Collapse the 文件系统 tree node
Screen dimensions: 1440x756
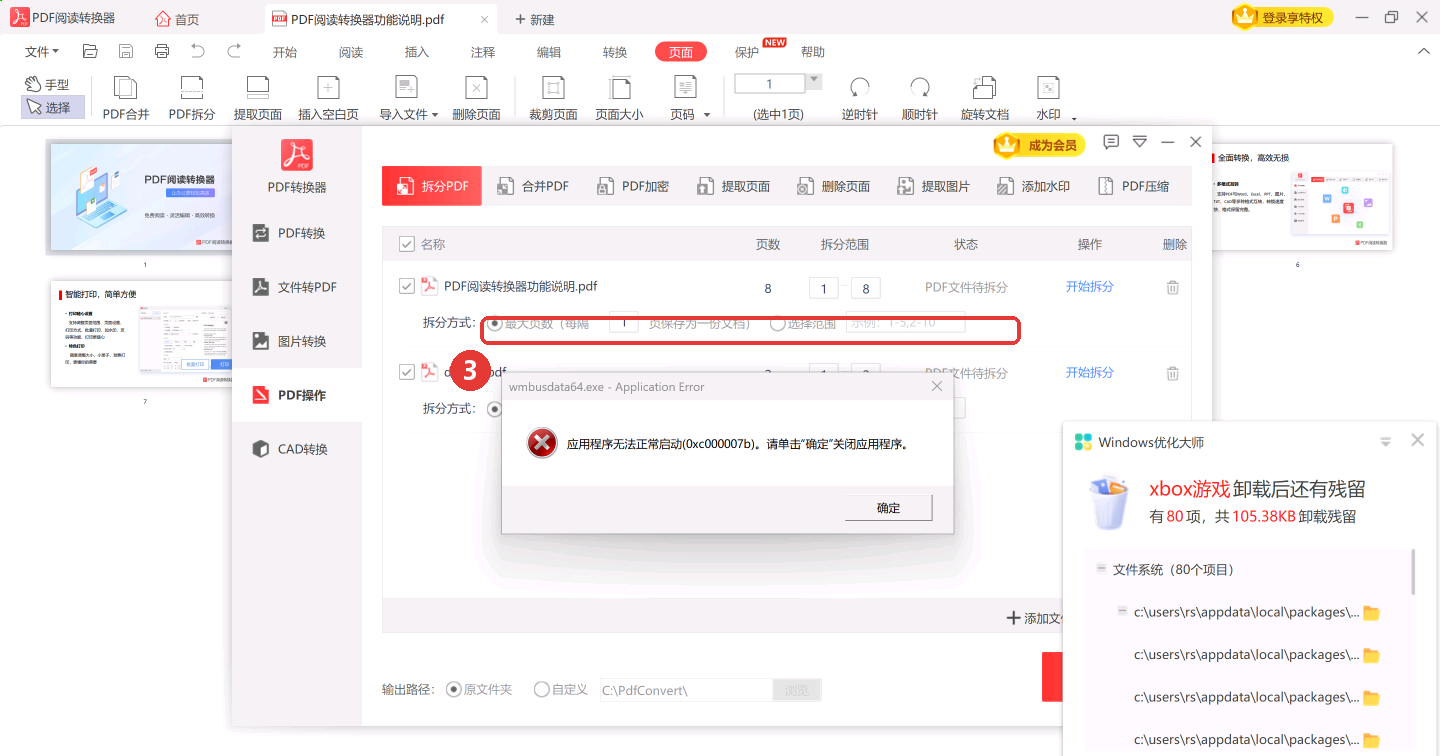pyautogui.click(x=1101, y=568)
